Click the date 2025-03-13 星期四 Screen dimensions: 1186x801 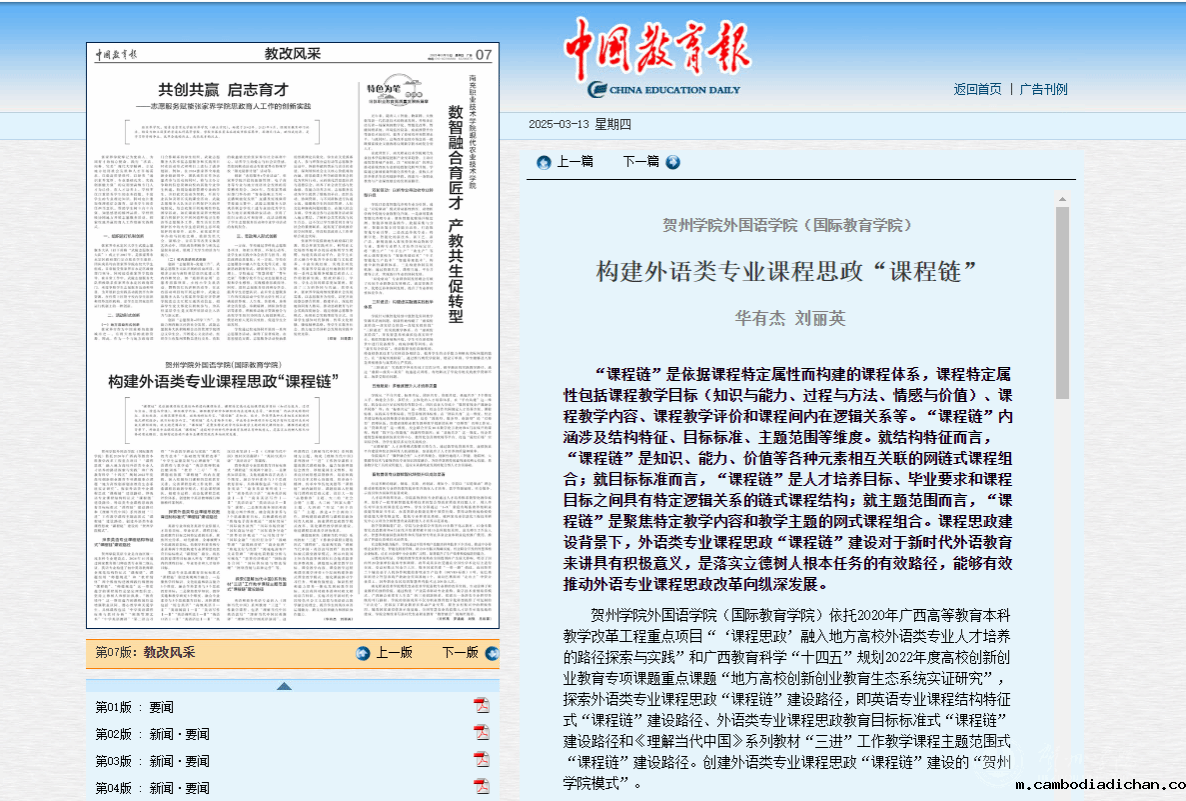click(x=580, y=124)
